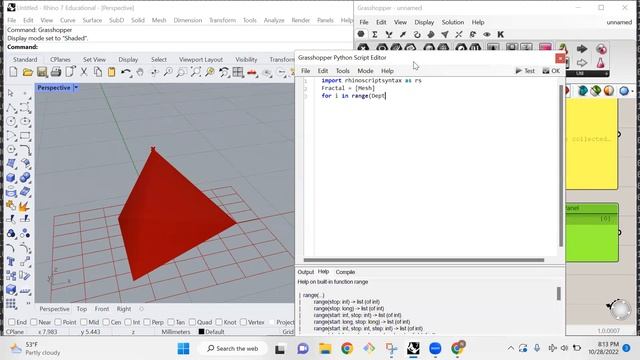Viewport: 640px width, 360px height.
Task: Select the Circle tool in left sidebar
Action: point(11,122)
